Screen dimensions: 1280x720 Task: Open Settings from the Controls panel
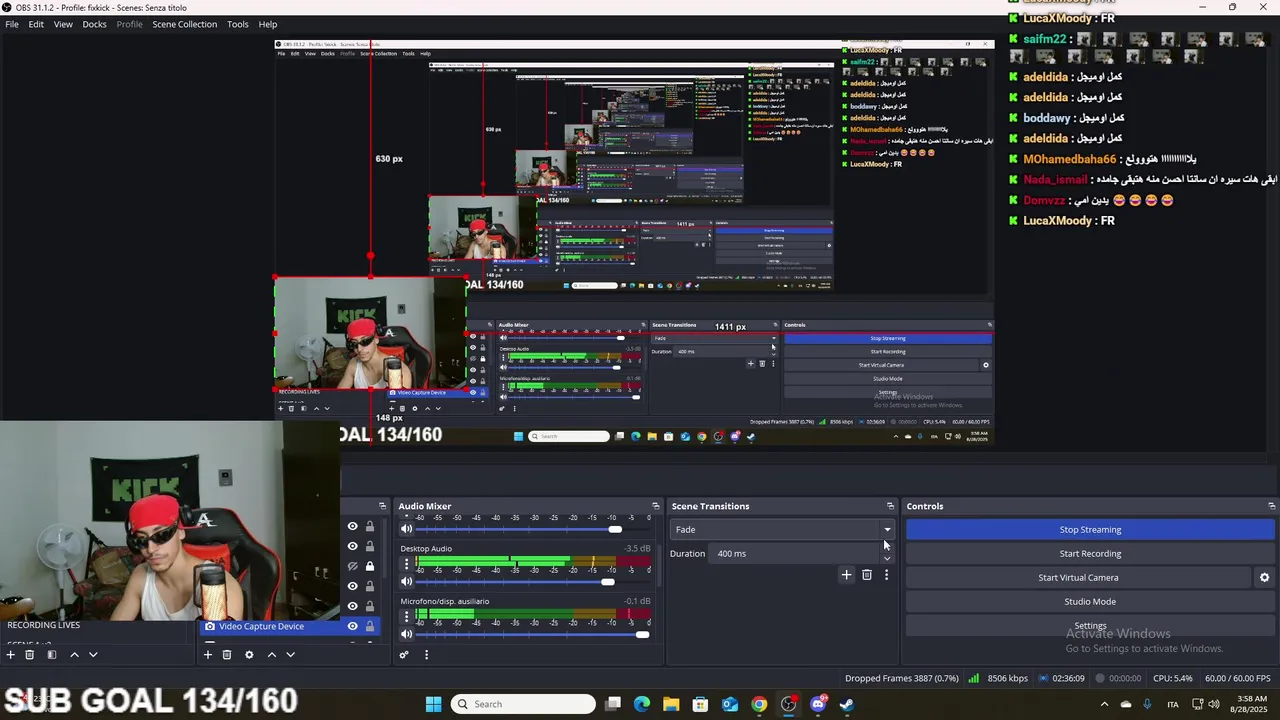click(x=1090, y=625)
